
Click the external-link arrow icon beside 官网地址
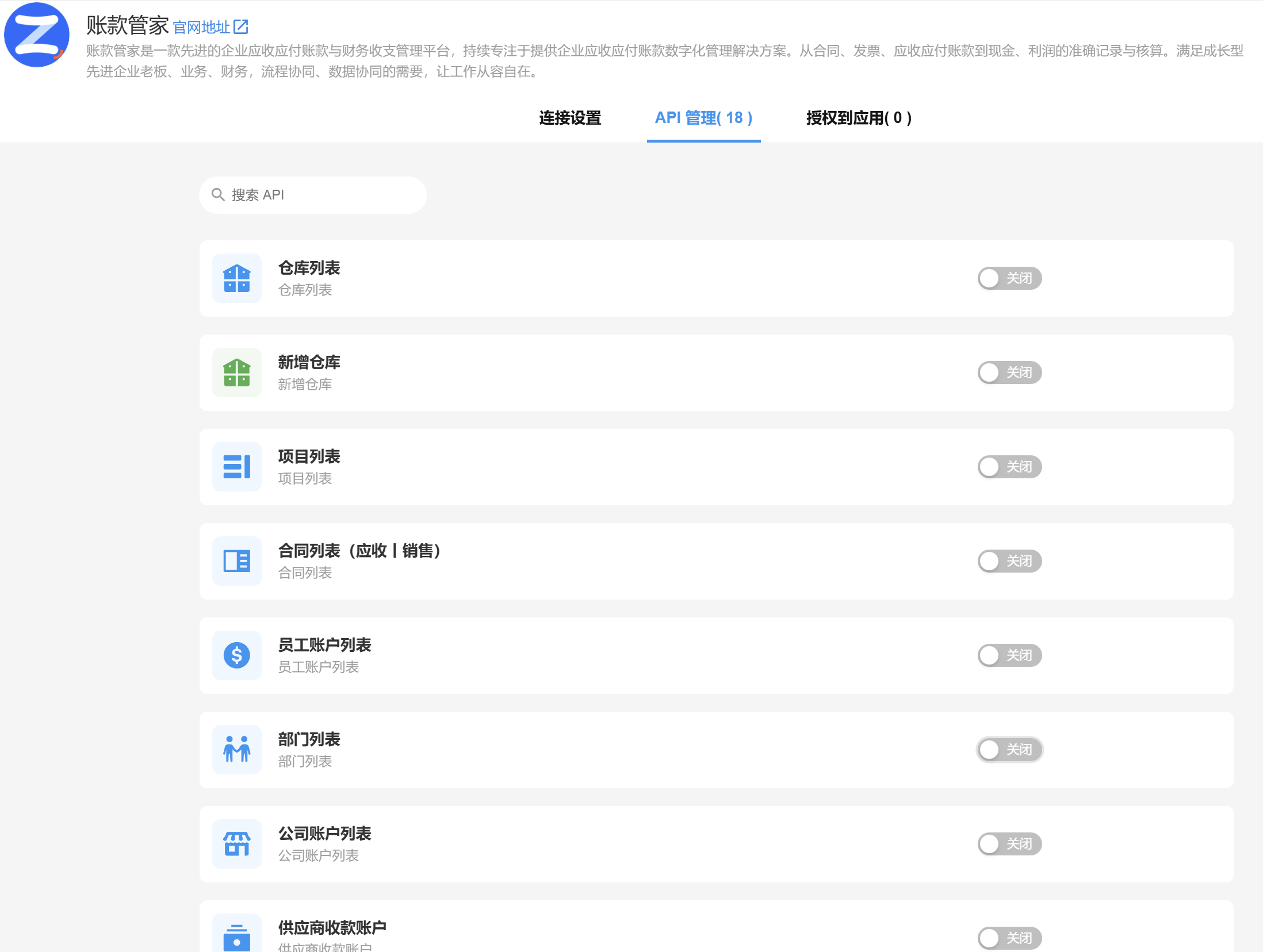[241, 26]
